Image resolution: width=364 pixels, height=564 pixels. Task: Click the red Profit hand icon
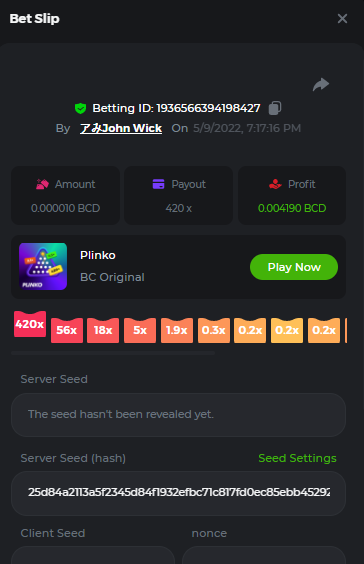275,184
